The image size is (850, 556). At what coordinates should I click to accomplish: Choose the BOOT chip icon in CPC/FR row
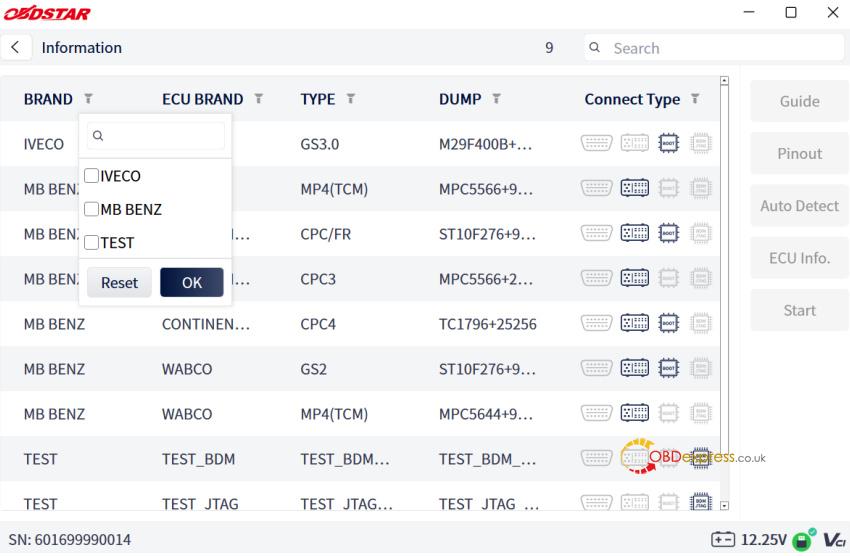[x=668, y=234]
